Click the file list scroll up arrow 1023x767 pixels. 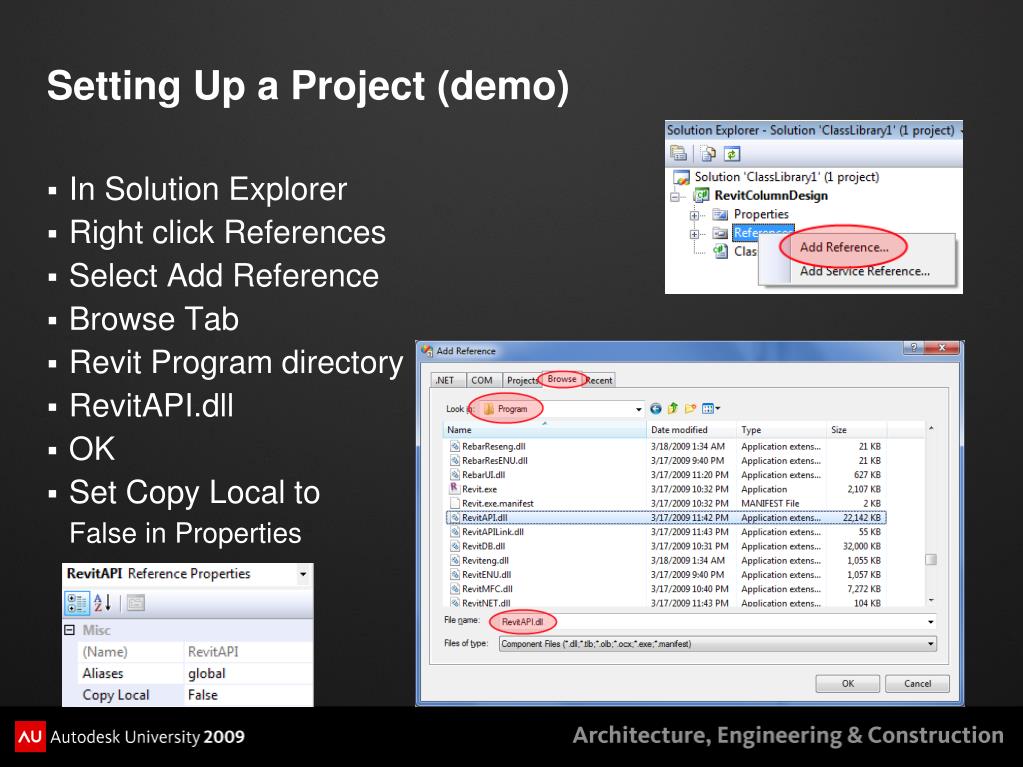click(x=931, y=429)
